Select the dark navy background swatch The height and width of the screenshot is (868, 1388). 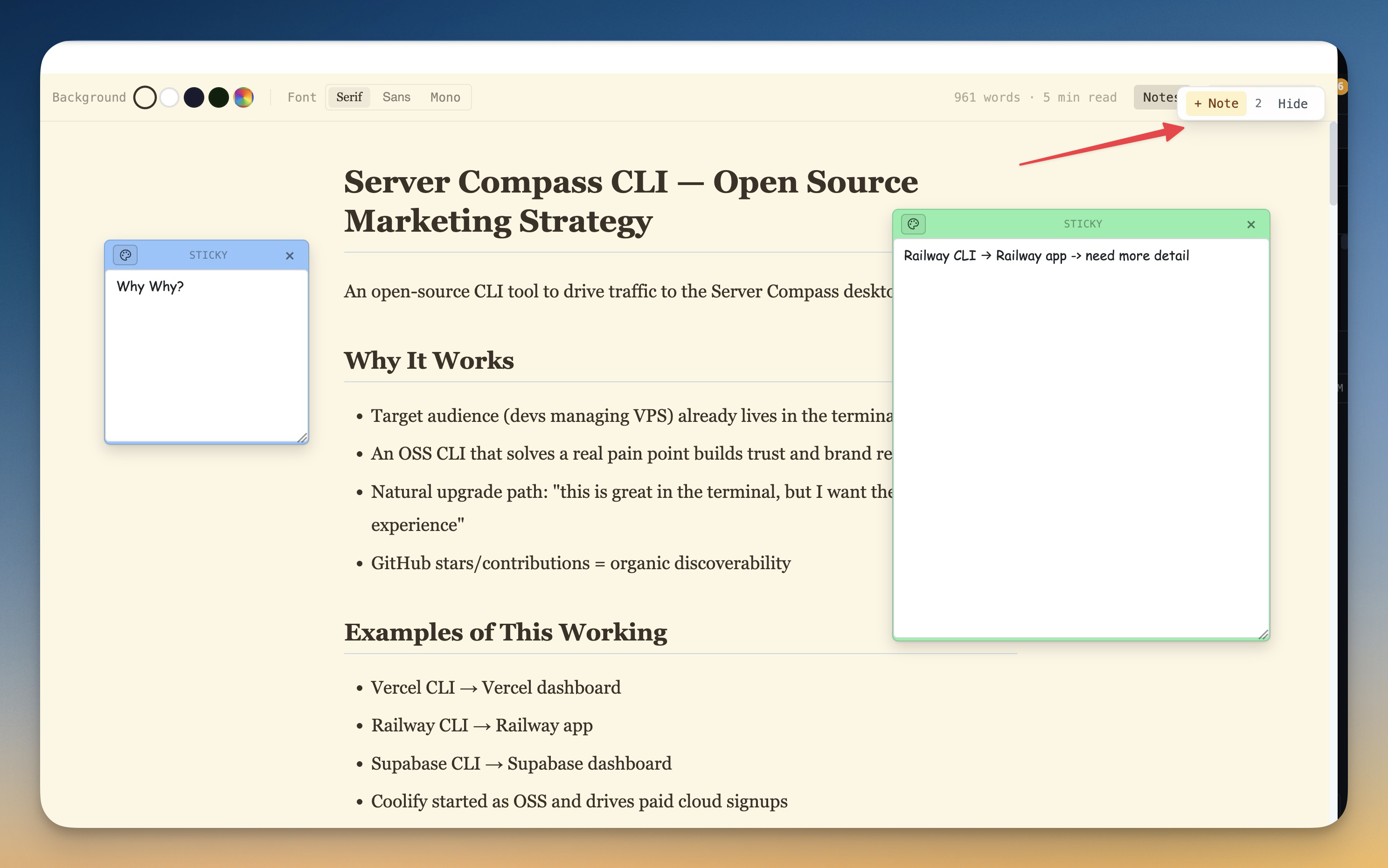point(194,97)
